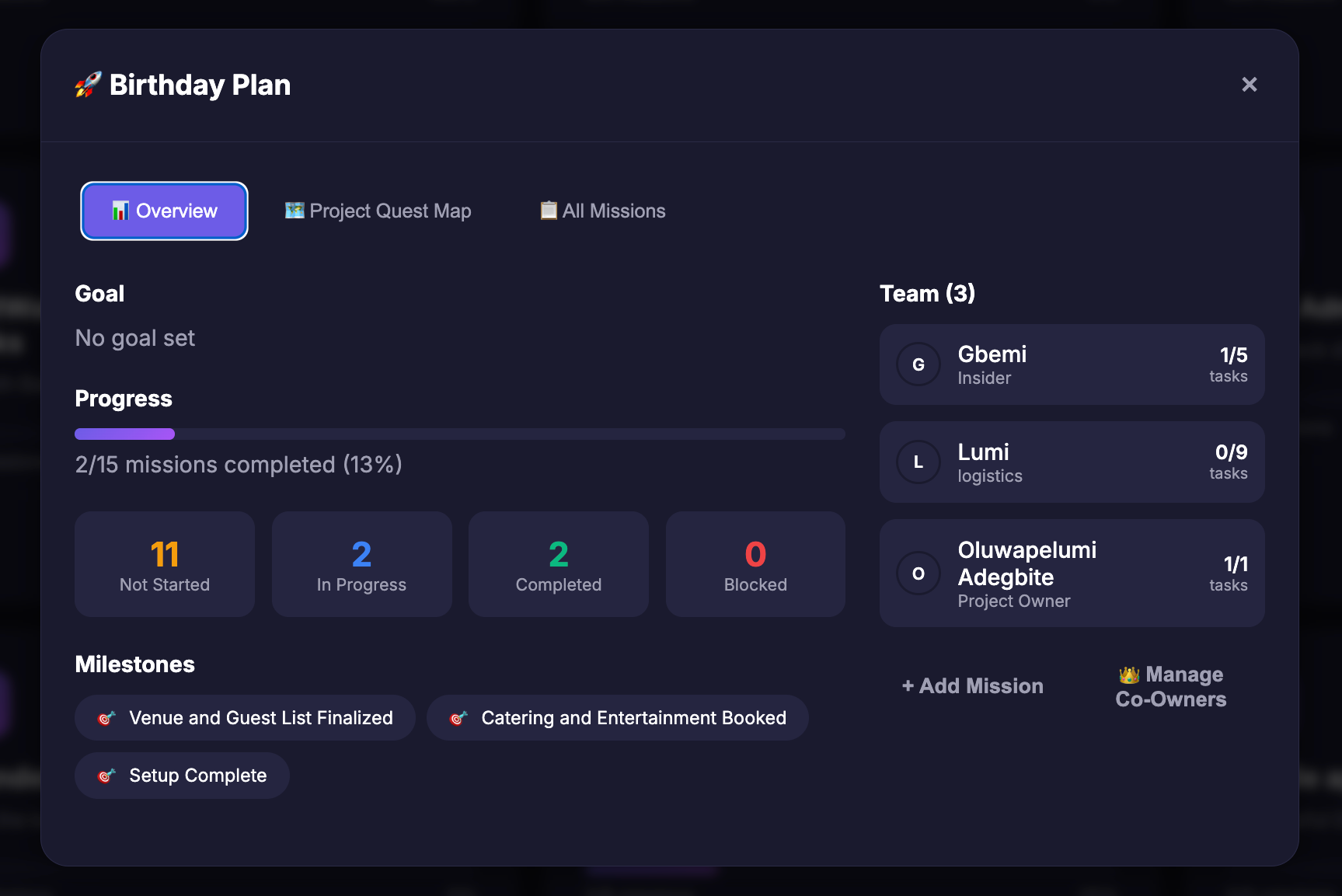This screenshot has width=1342, height=896.
Task: Select Lumi's avatar circle with letter L
Action: pos(918,462)
